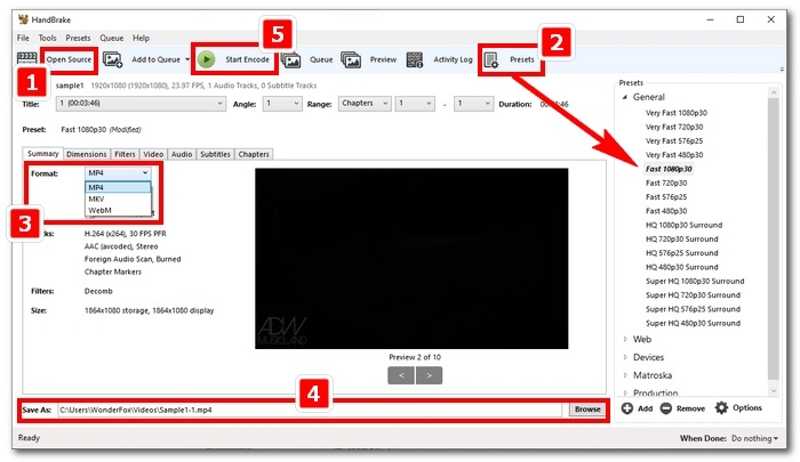Viewport: 800px width, 462px height.
Task: Click the Presets toolbar icon
Action: coord(491,60)
